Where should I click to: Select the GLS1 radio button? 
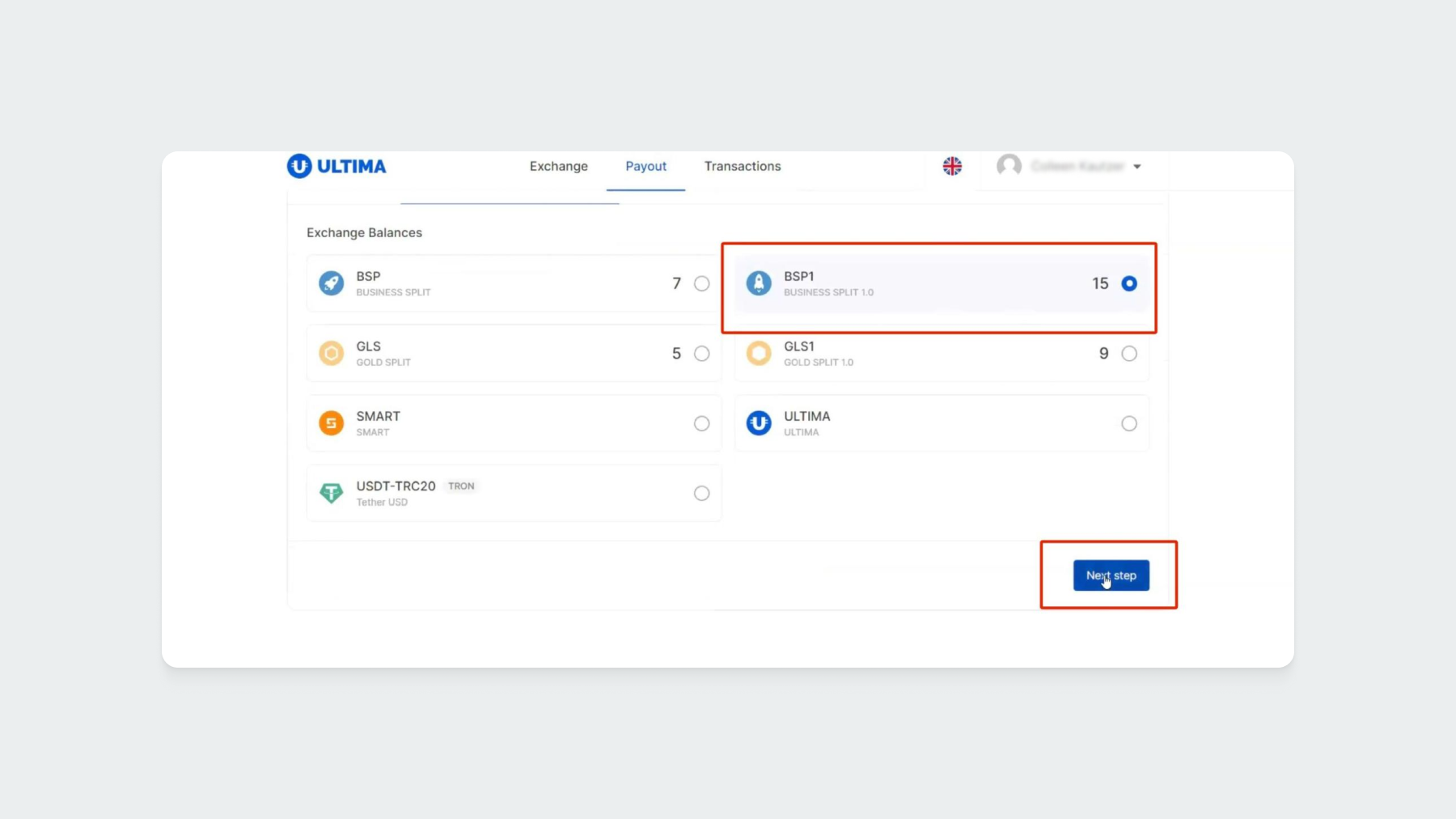1129,354
